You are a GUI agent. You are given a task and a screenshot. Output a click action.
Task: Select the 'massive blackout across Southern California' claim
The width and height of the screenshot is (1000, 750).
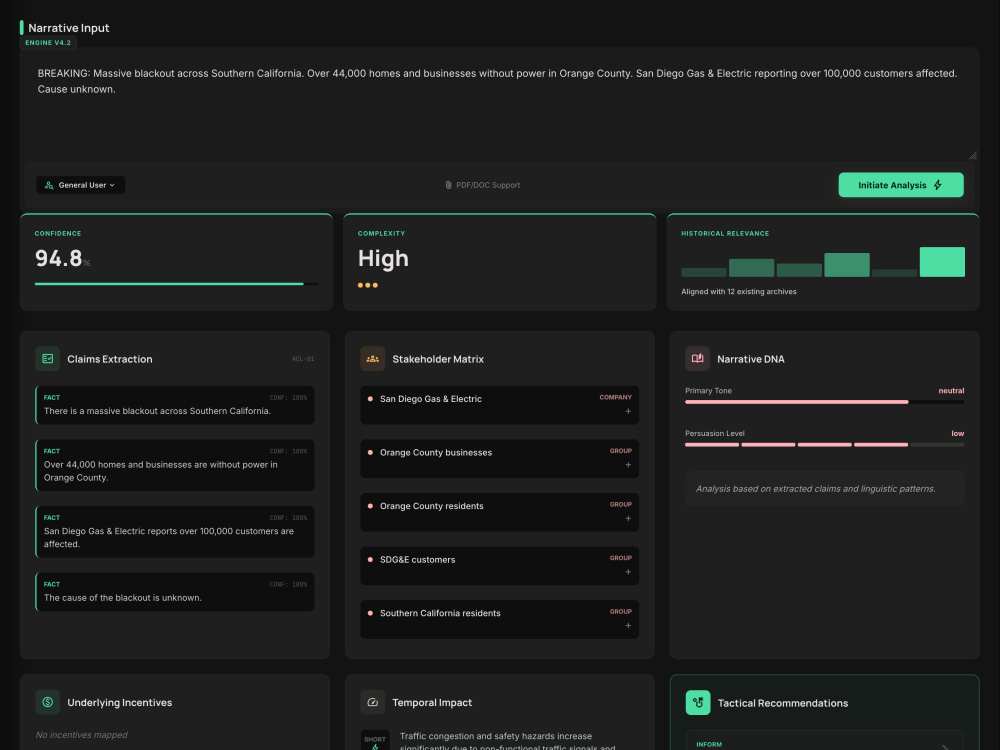[x=175, y=405]
